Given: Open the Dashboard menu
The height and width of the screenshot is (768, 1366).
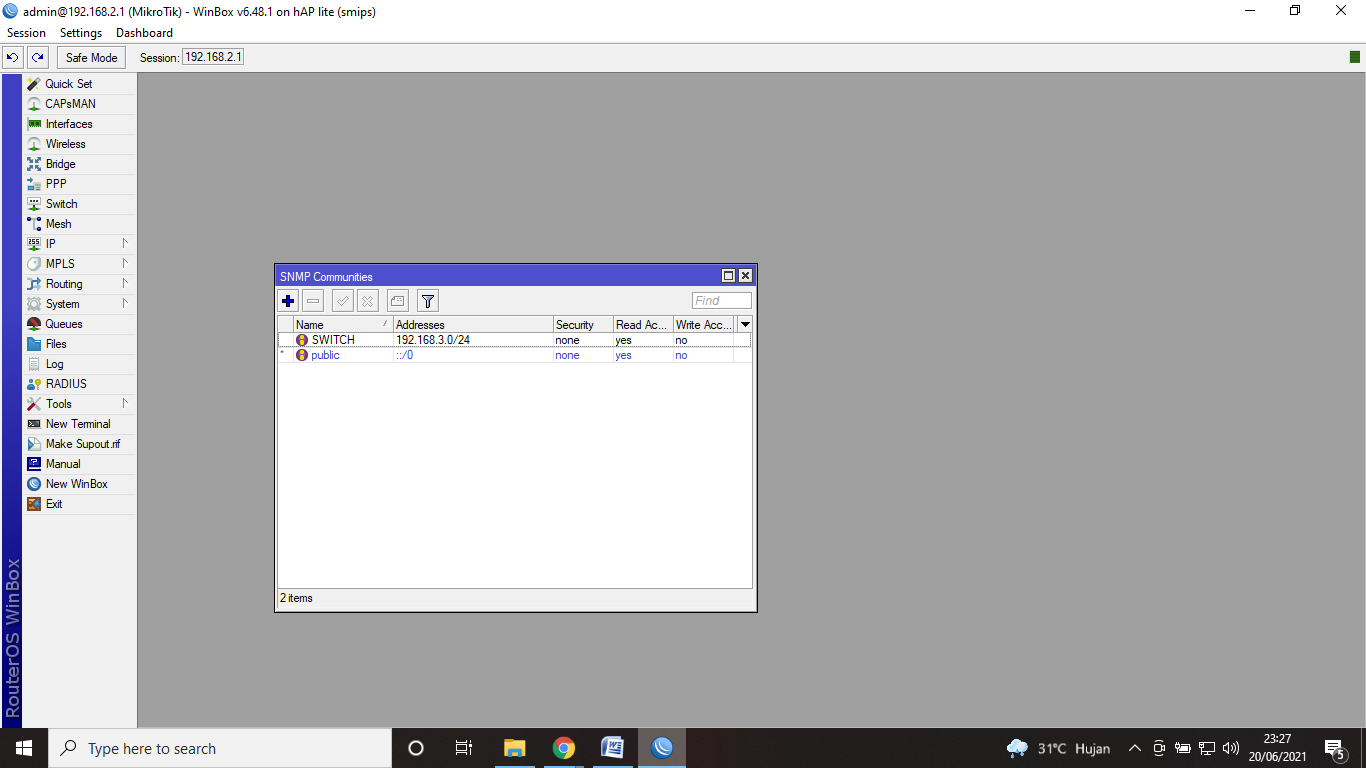Looking at the screenshot, I should point(144,33).
